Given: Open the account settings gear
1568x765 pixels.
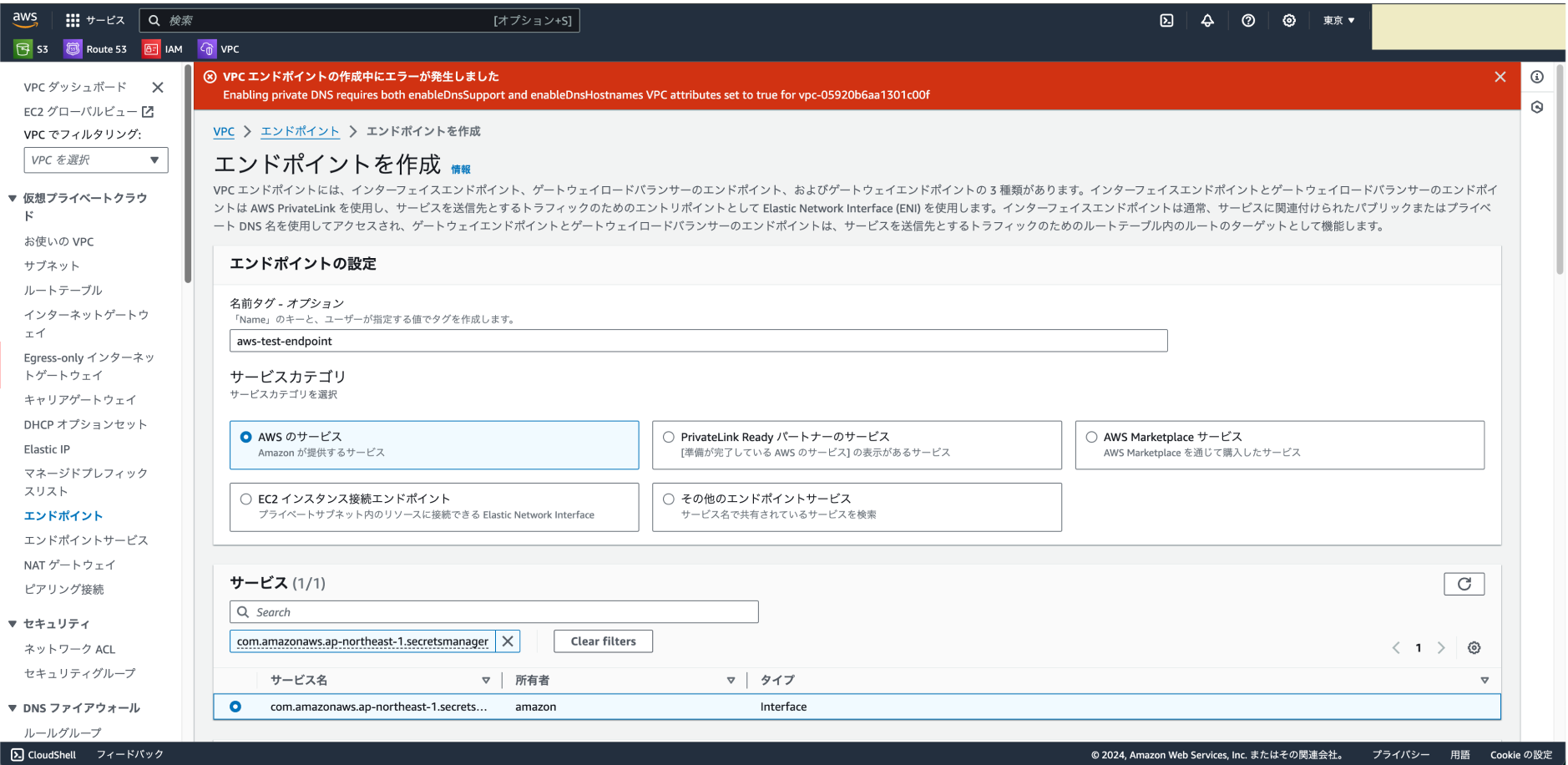Looking at the screenshot, I should [1288, 20].
